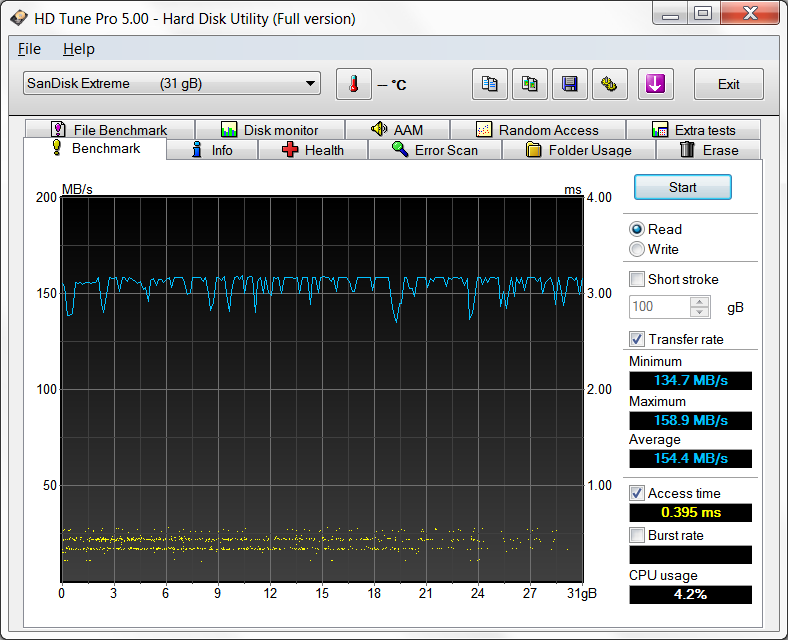Close the HD Tune Pro window

click(750, 13)
